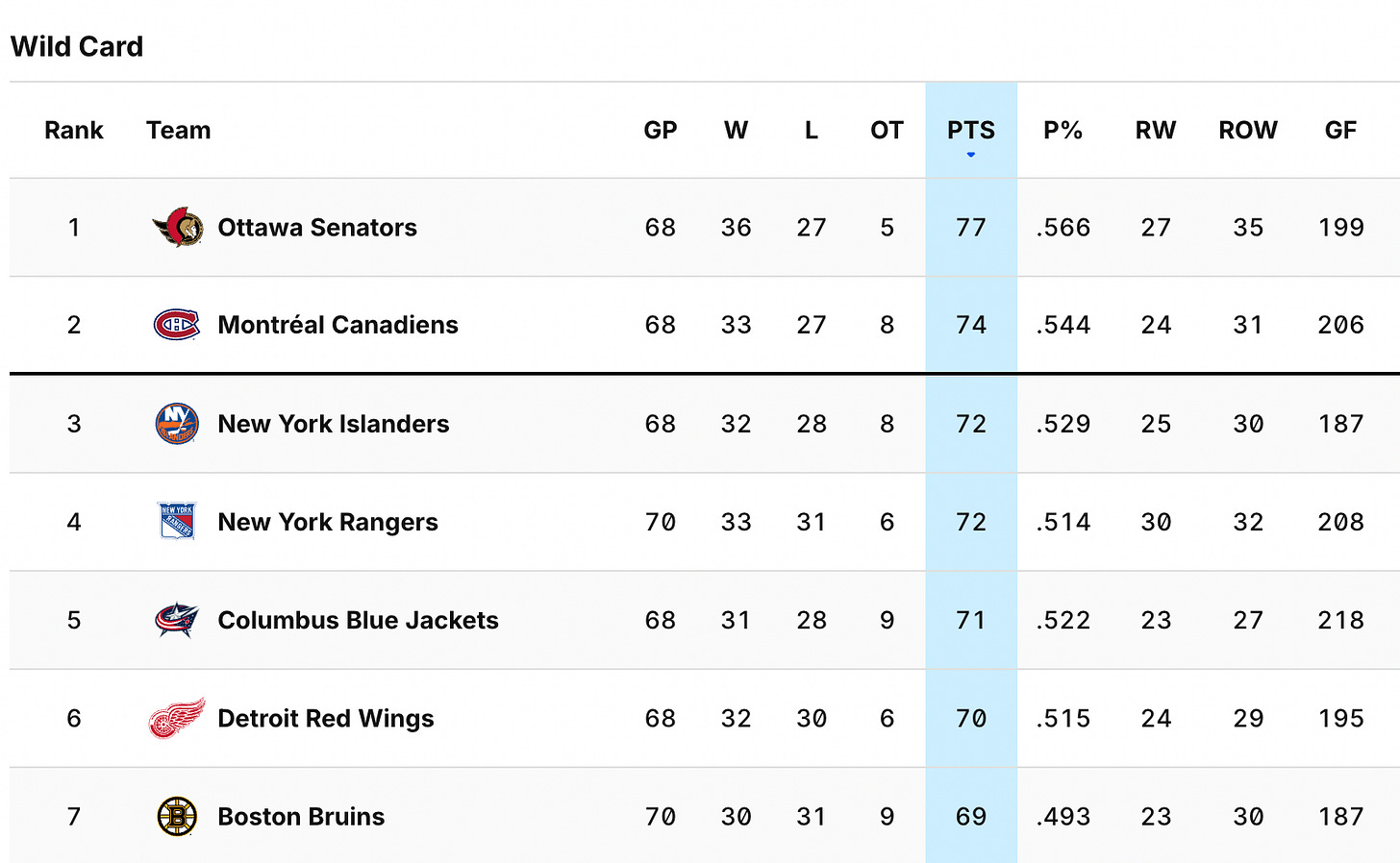
Task: Sort by the Rank column header
Action: (x=74, y=130)
